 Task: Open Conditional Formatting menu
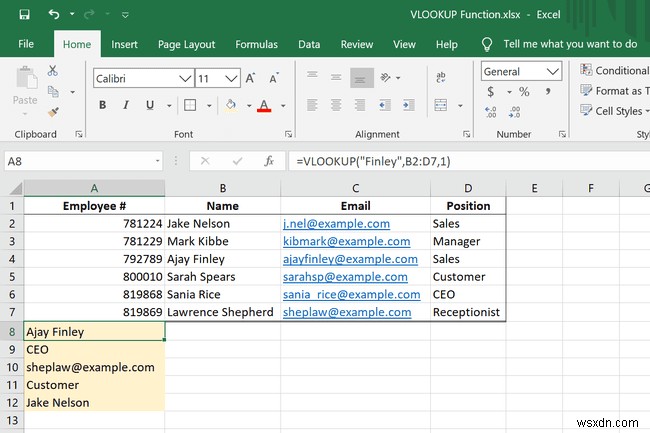click(x=614, y=70)
